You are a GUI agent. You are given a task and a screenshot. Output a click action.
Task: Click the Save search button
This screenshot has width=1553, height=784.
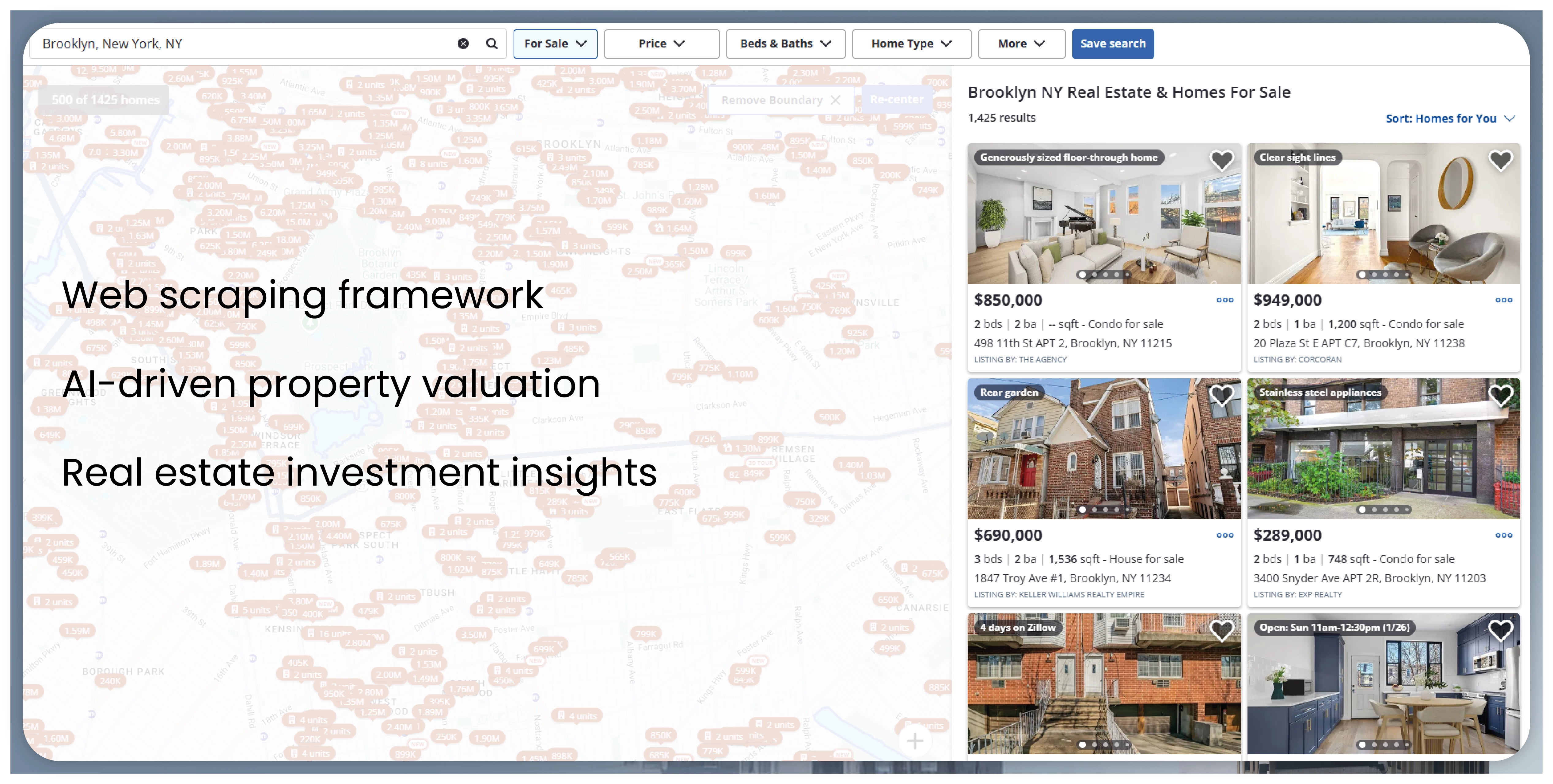click(x=1112, y=44)
